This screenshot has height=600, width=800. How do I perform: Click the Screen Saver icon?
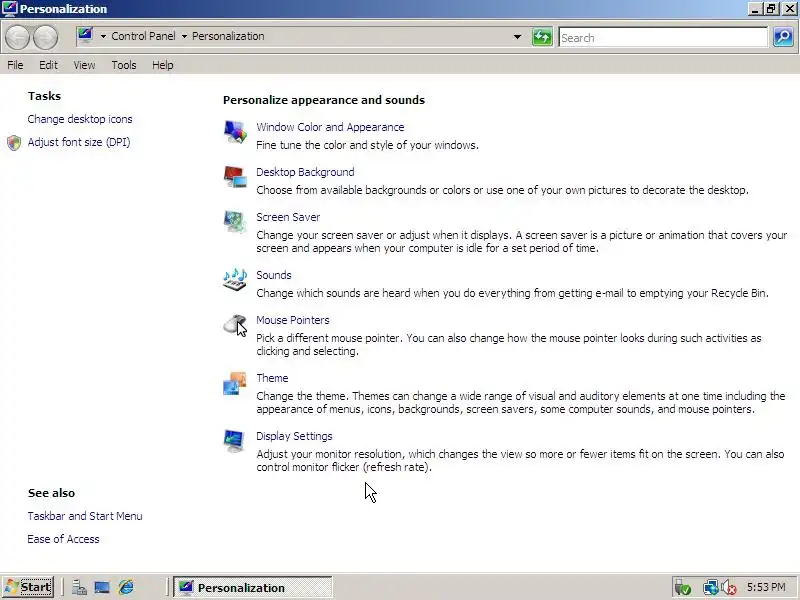pyautogui.click(x=235, y=222)
